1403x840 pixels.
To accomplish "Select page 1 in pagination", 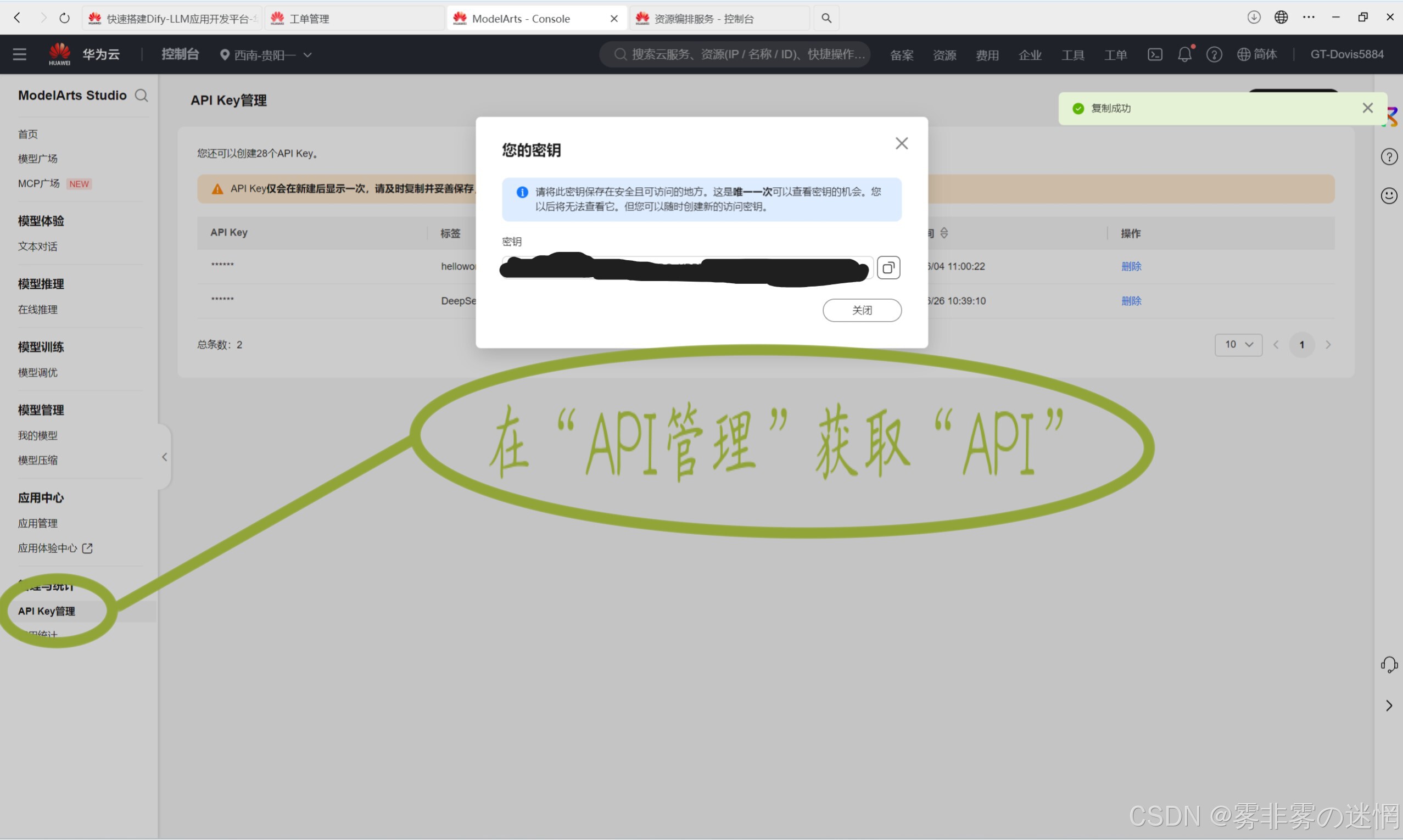I will point(1302,345).
